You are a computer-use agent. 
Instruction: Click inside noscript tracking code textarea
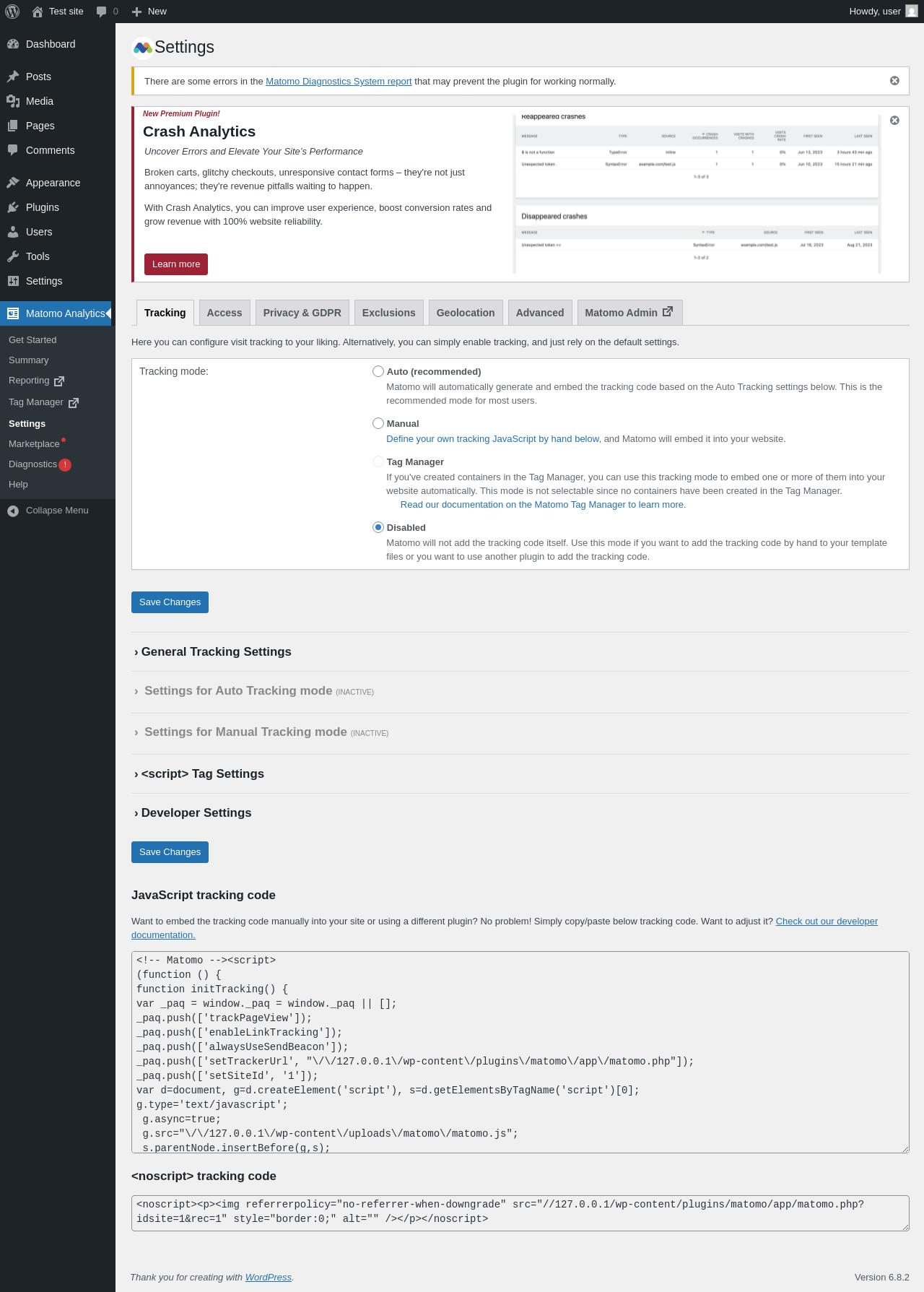[x=520, y=1213]
